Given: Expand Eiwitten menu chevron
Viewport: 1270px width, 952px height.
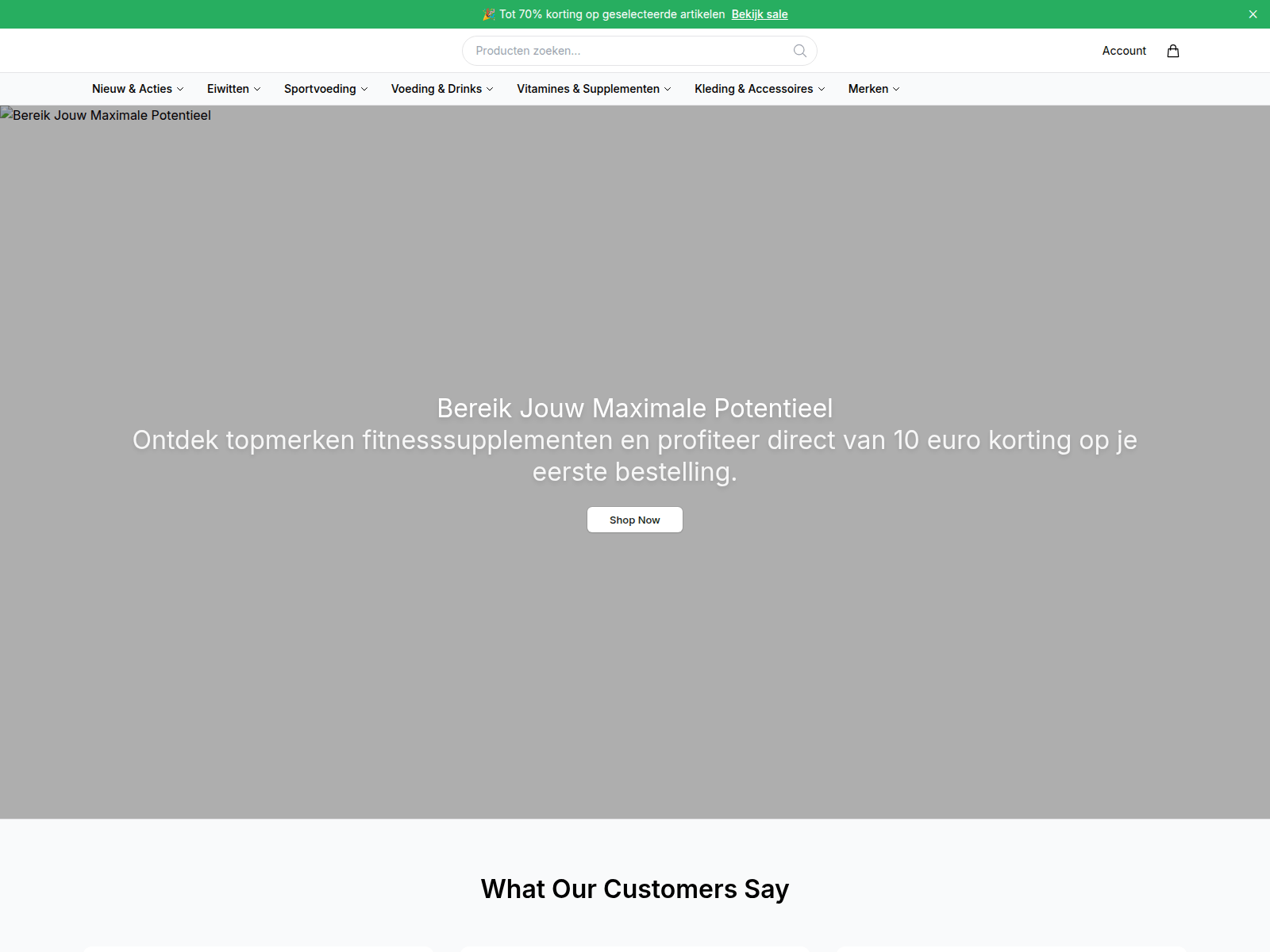Looking at the screenshot, I should click(x=257, y=89).
